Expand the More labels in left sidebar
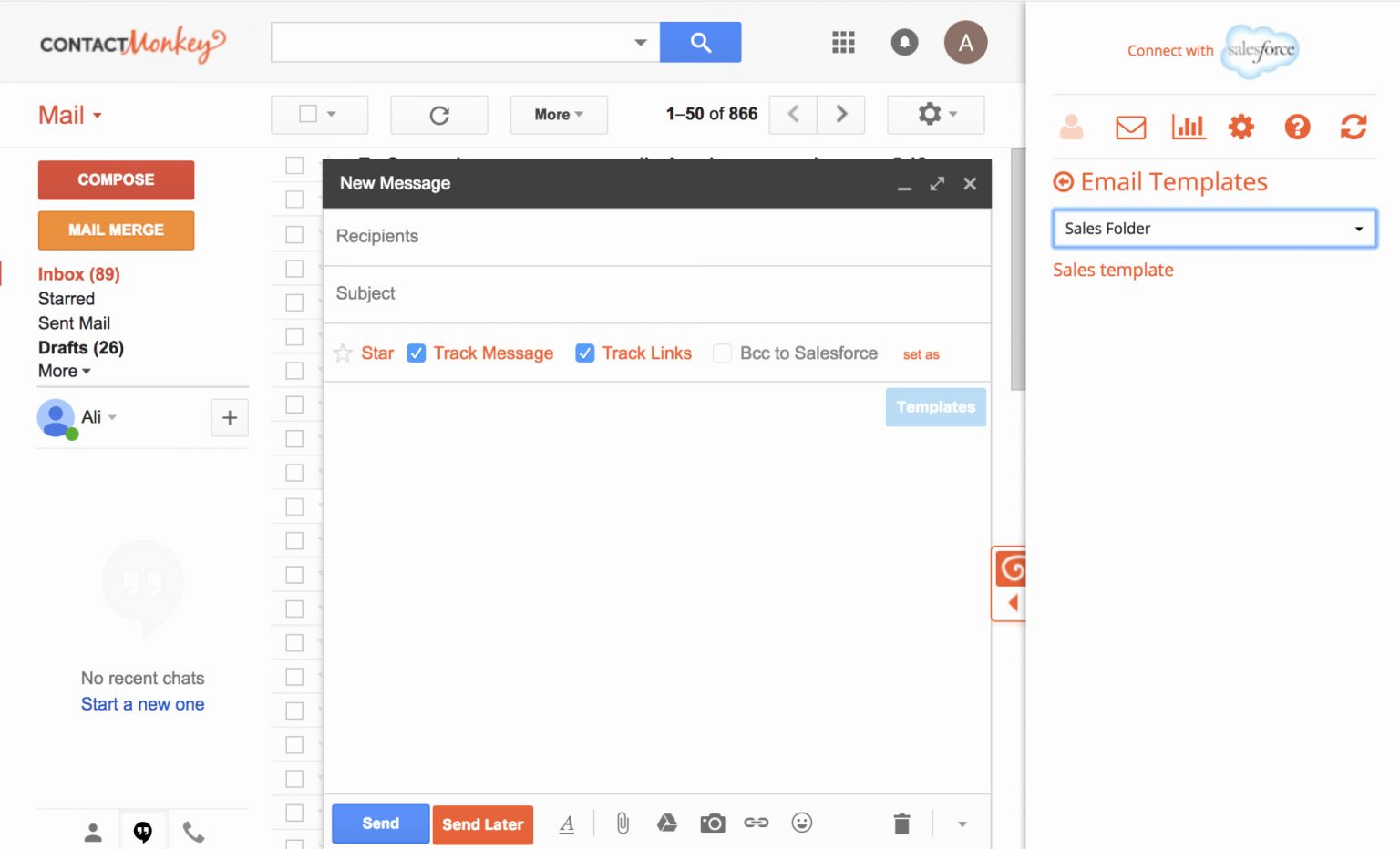Image resolution: width=1400 pixels, height=849 pixels. (x=64, y=371)
